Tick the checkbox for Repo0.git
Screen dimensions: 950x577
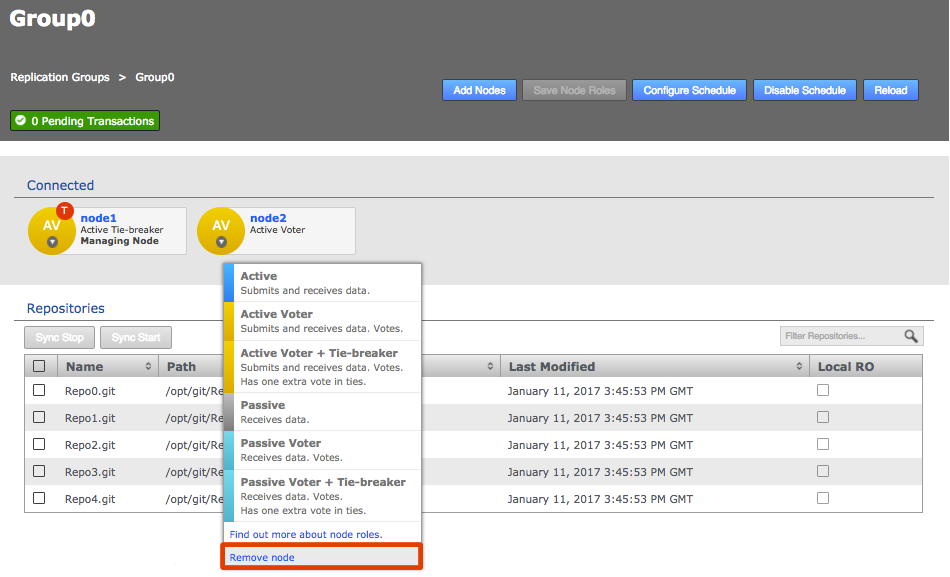(x=39, y=390)
